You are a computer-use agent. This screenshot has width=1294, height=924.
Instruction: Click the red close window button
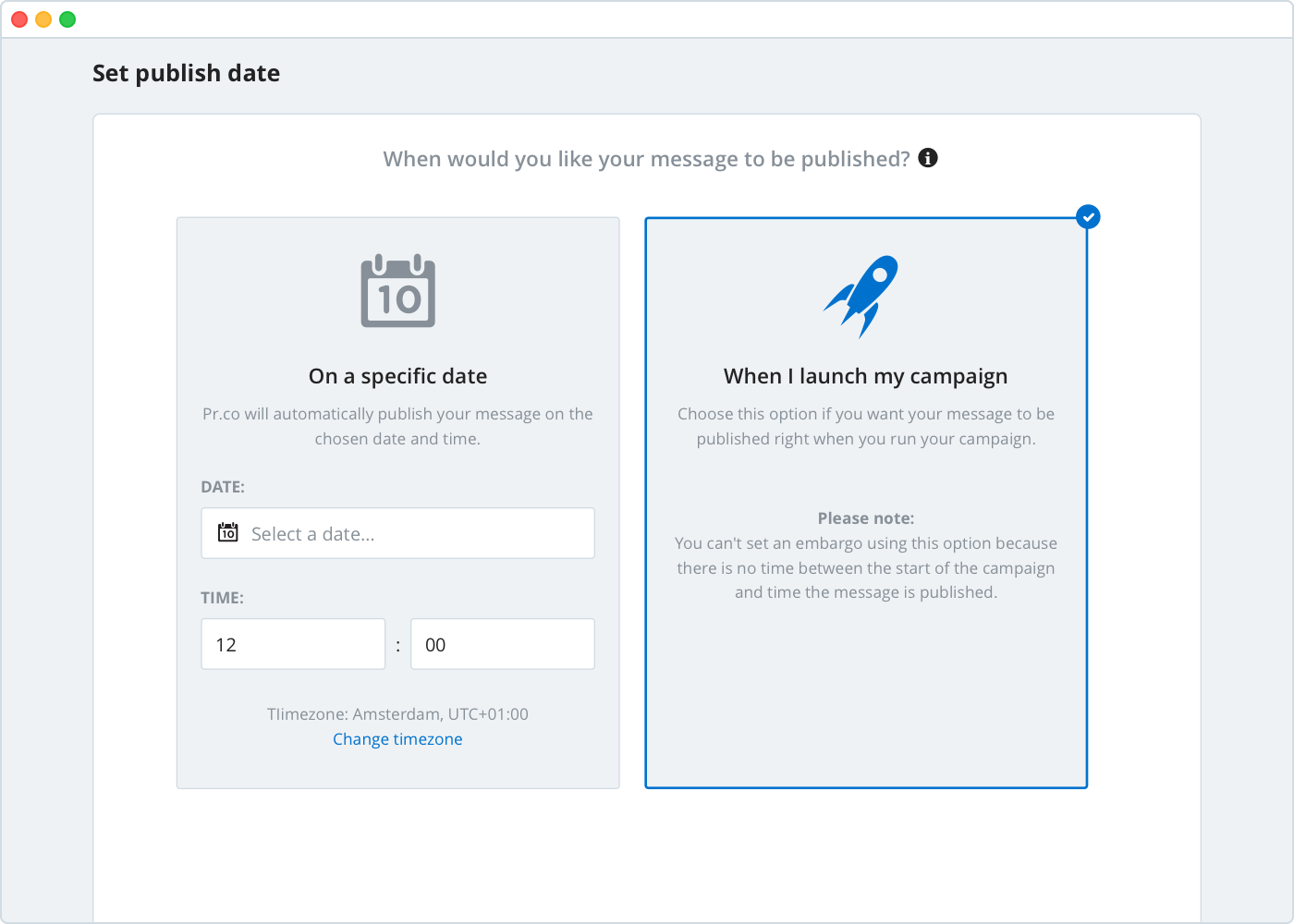[x=19, y=19]
